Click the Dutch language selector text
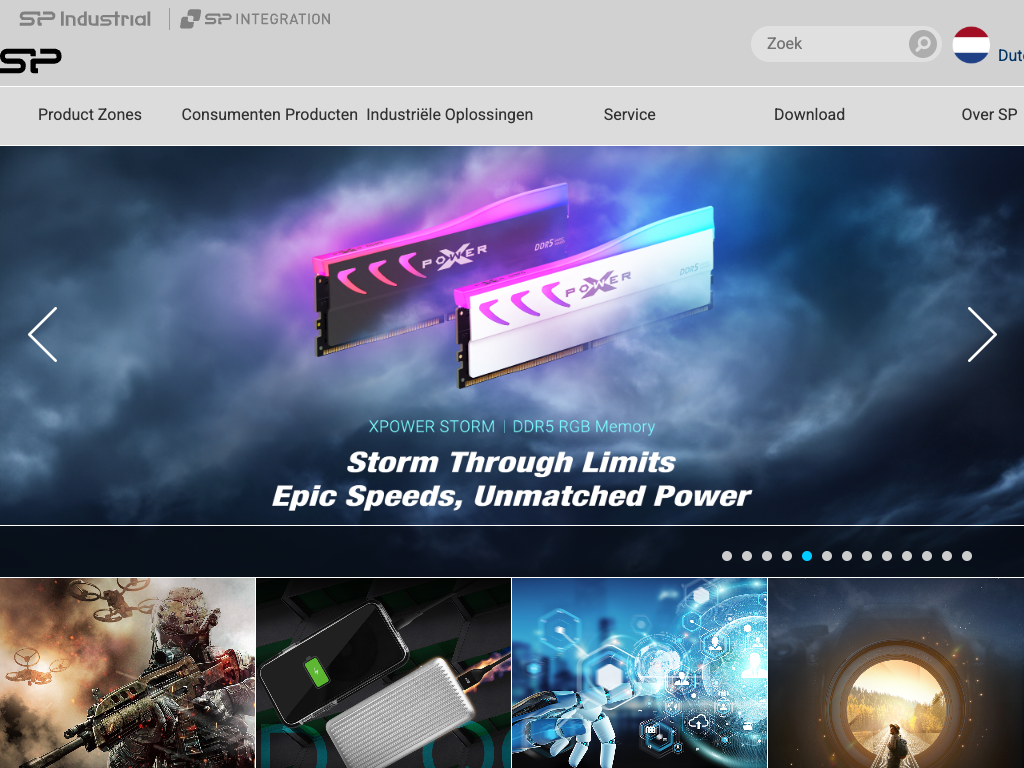This screenshot has height=768, width=1024. 1010,56
